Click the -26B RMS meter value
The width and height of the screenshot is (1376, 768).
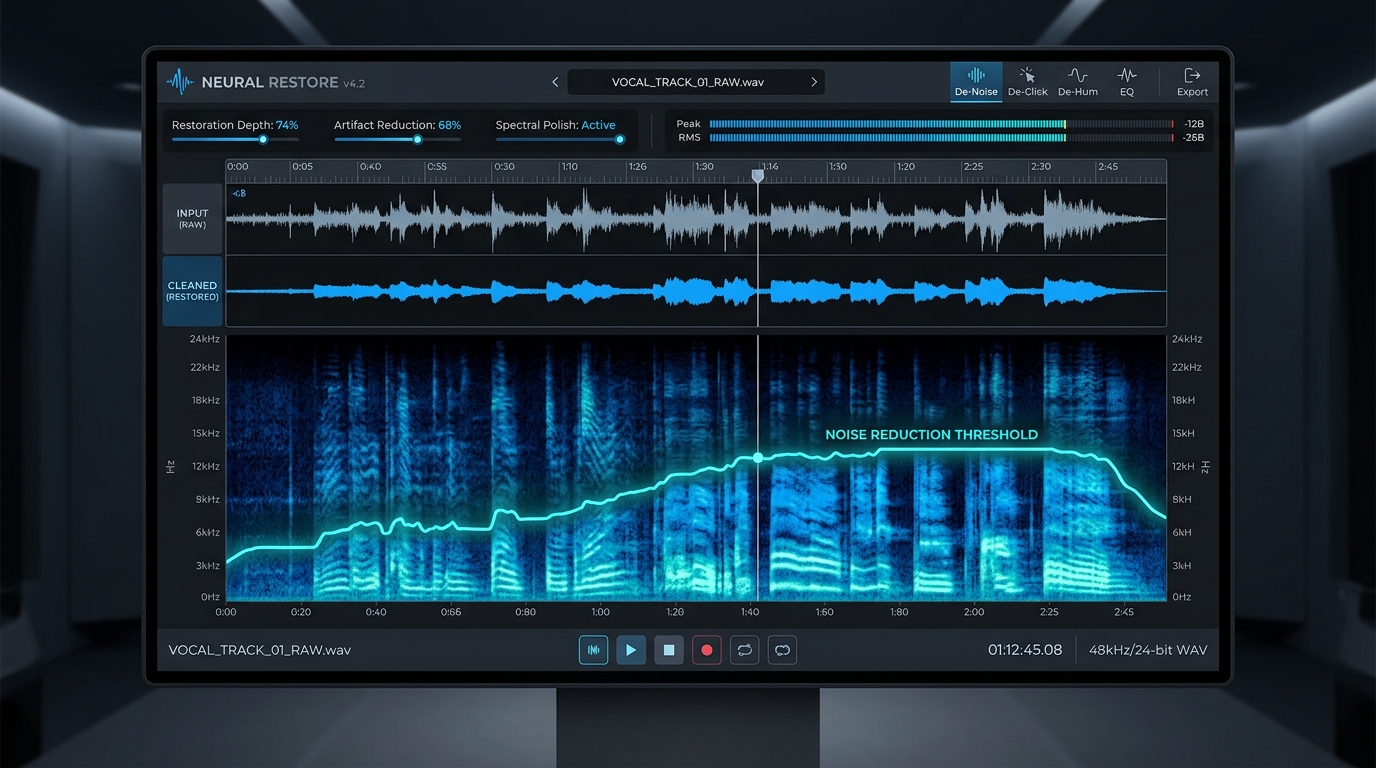coord(1193,137)
